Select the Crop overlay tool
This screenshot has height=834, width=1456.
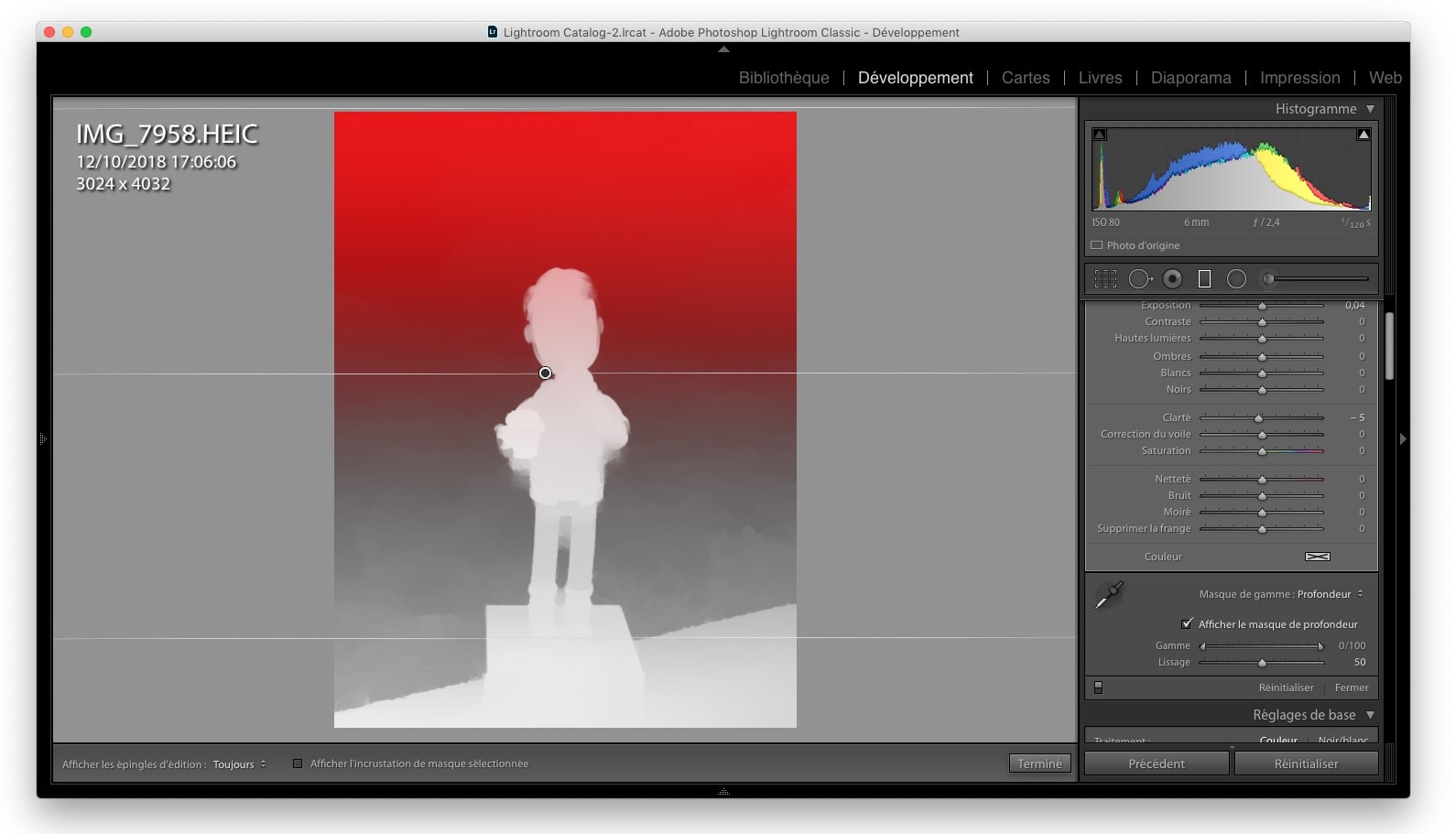pyautogui.click(x=1105, y=279)
